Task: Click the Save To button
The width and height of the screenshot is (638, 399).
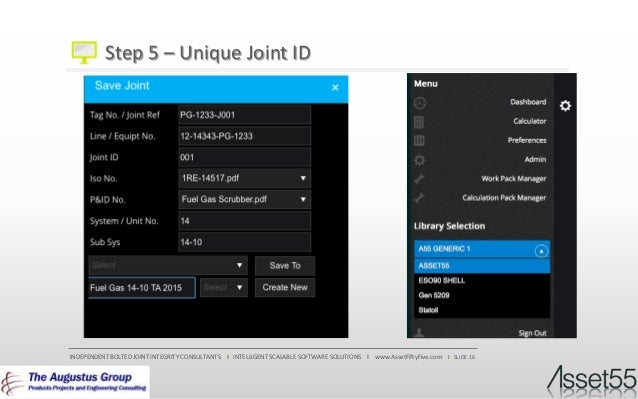Action: 285,266
